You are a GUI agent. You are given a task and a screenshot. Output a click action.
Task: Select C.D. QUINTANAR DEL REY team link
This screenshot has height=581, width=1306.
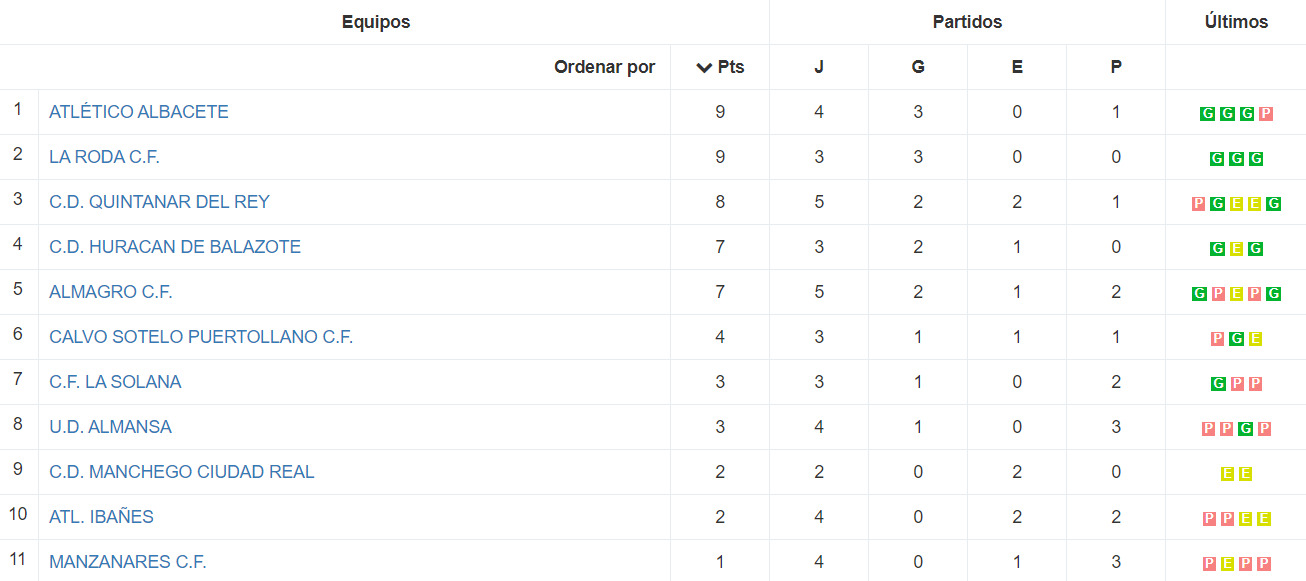(159, 202)
